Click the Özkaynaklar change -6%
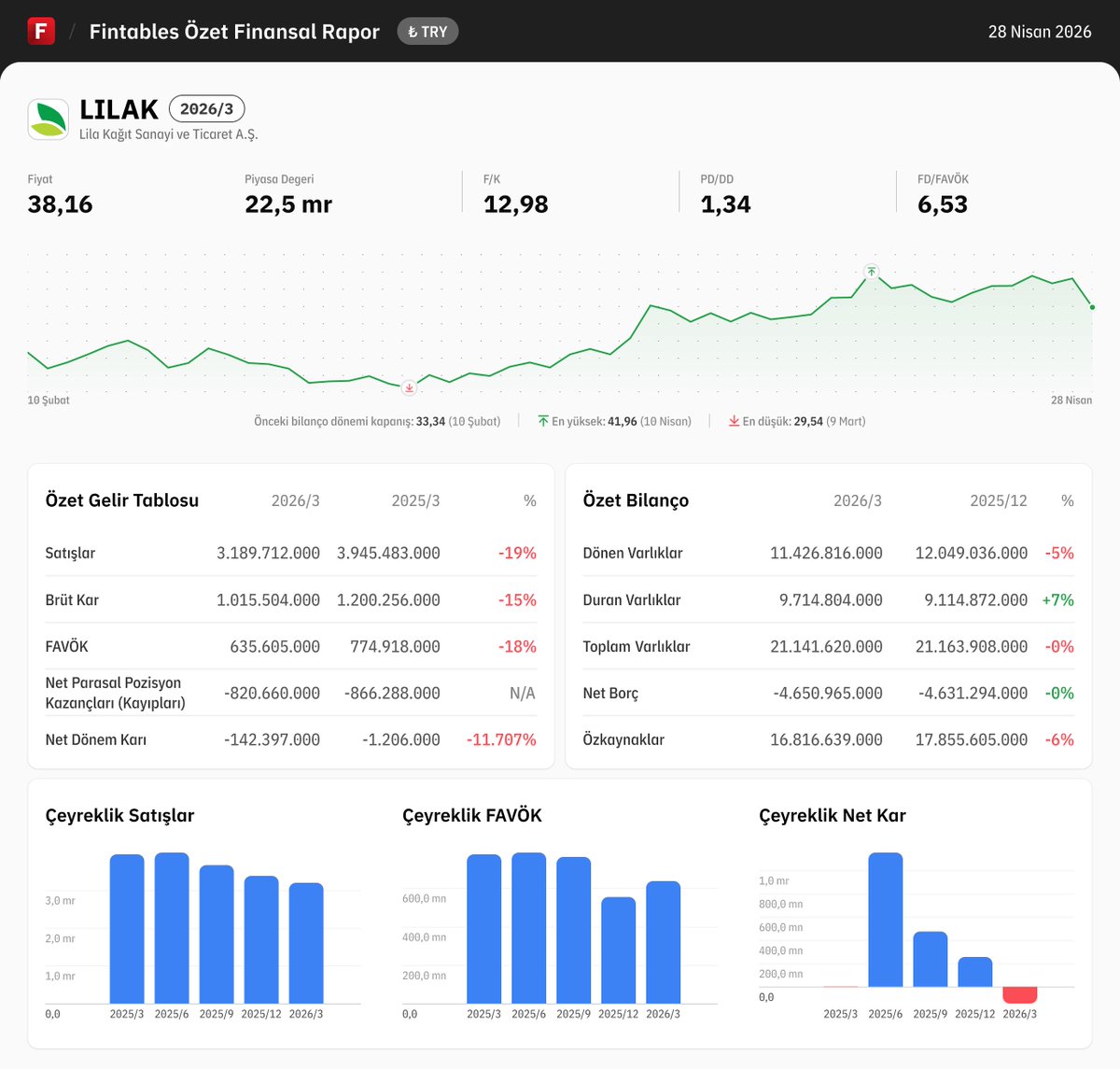The image size is (1120, 1069). (1059, 739)
